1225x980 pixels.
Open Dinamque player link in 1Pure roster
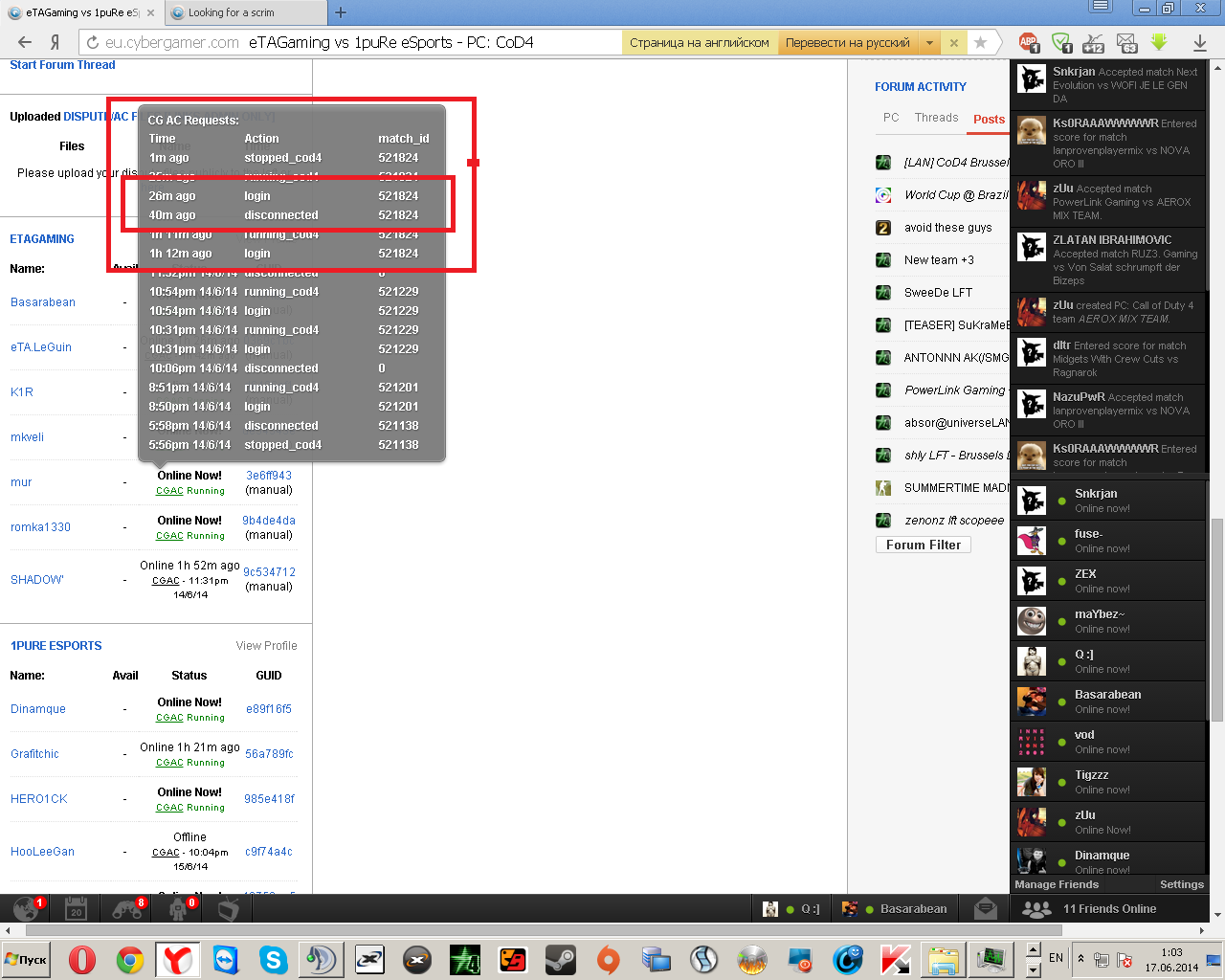click(x=38, y=709)
